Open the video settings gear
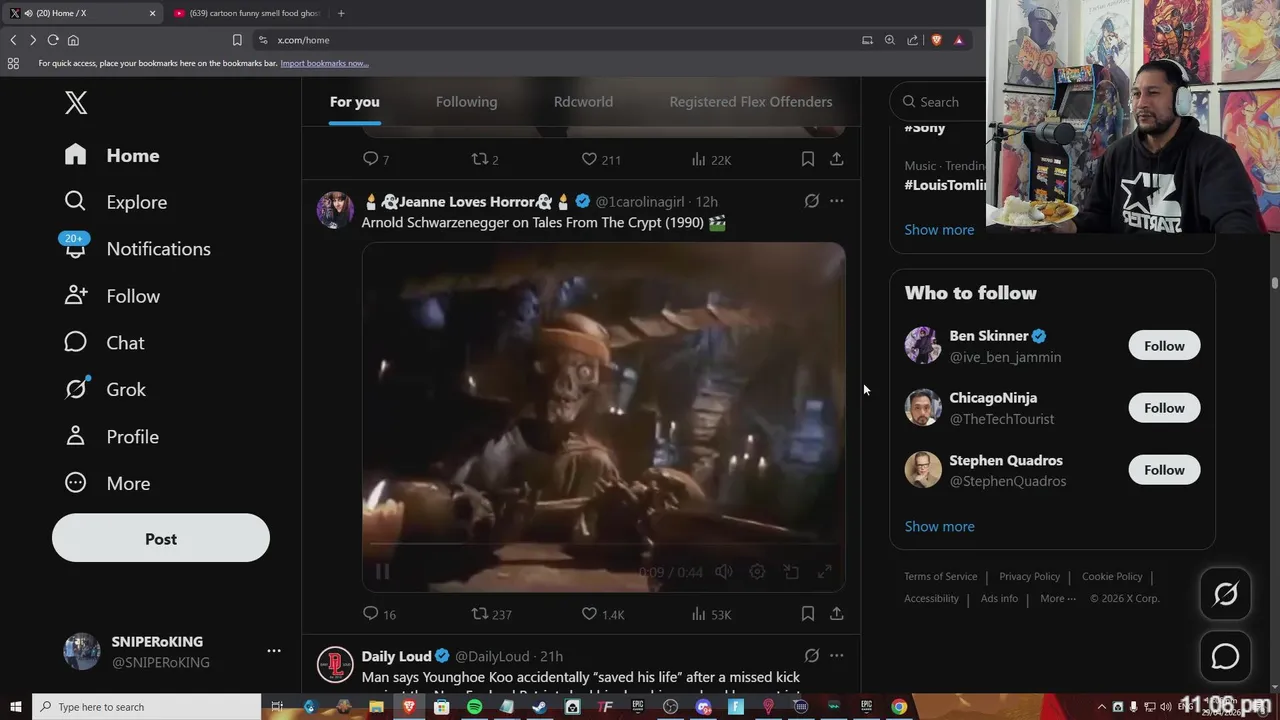The height and width of the screenshot is (720, 1280). [757, 572]
